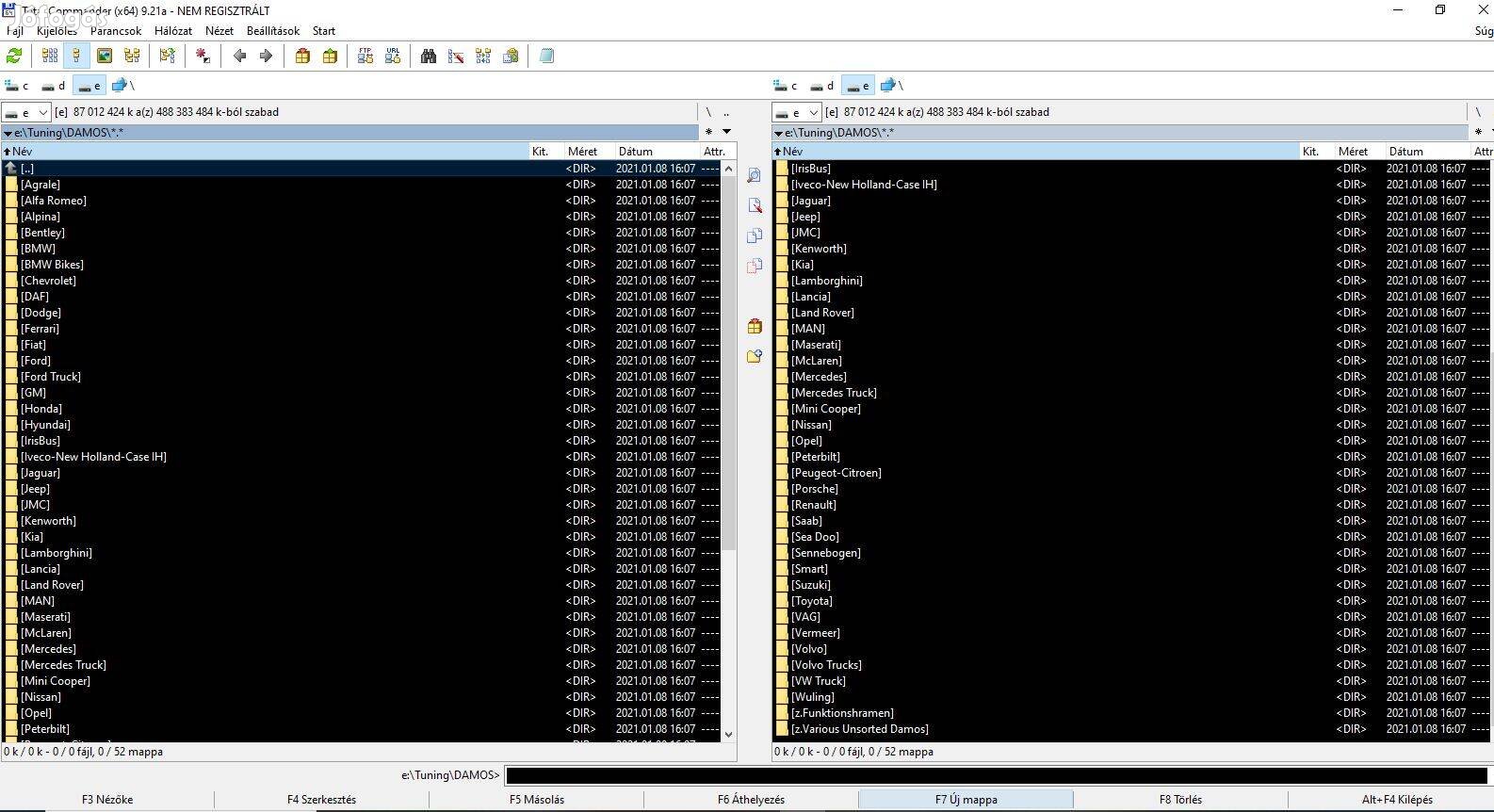Click the F4 Szerkesztés button
The image size is (1494, 812).
pos(321,800)
